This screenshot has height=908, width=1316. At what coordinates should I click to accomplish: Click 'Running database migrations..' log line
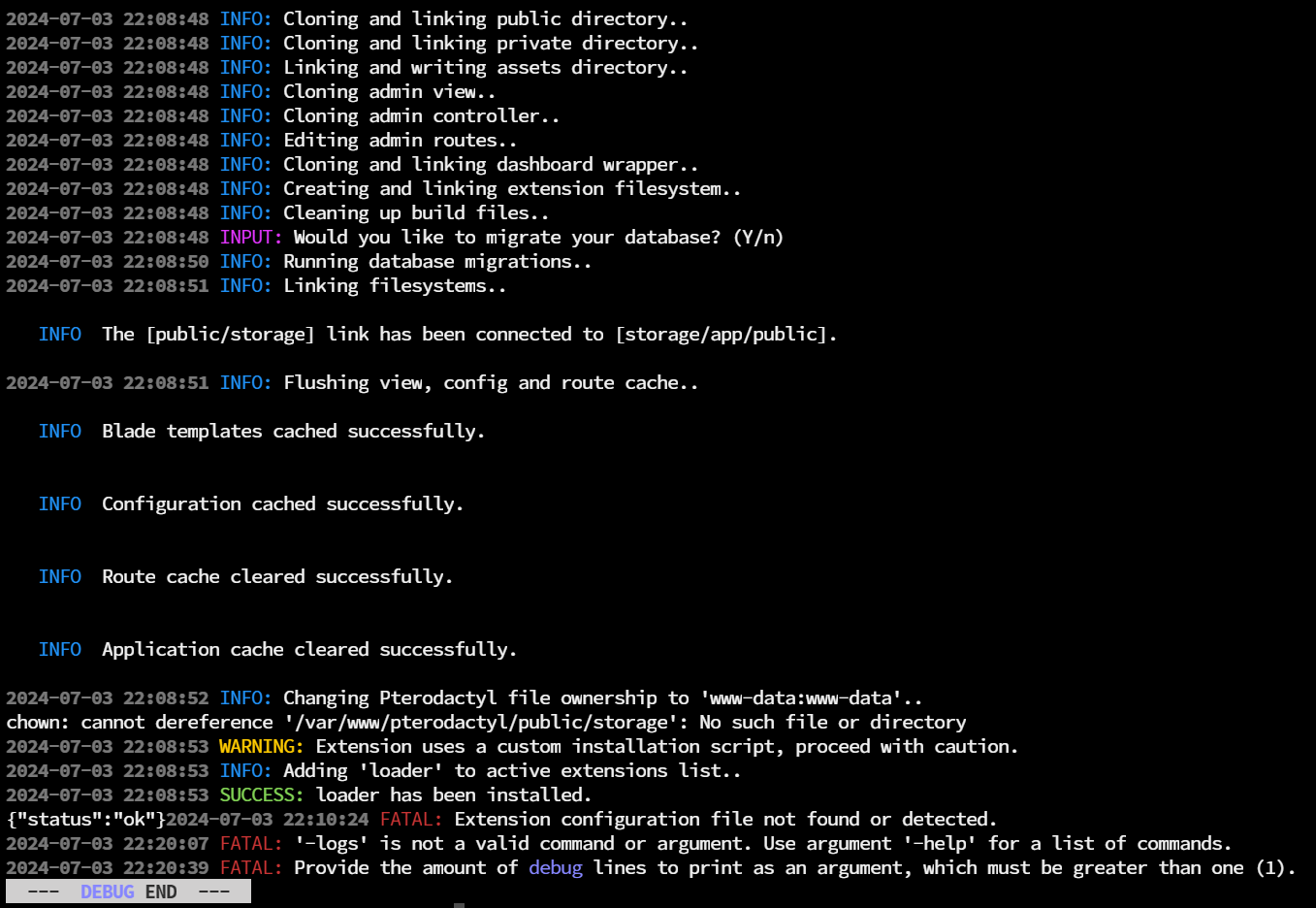point(299,261)
